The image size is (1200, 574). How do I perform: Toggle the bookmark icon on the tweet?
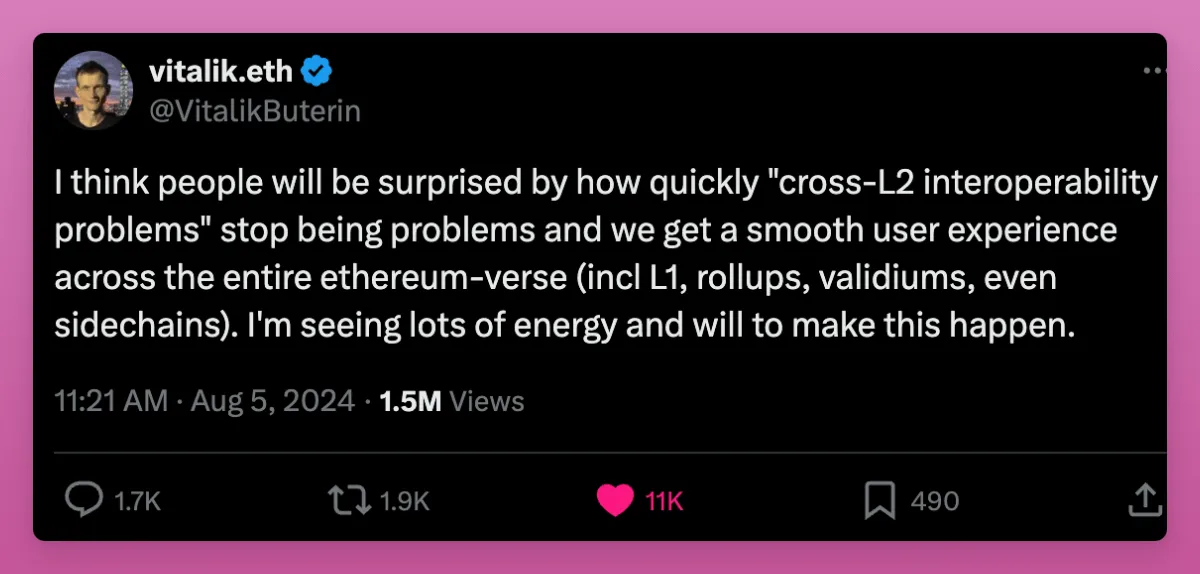tap(879, 500)
